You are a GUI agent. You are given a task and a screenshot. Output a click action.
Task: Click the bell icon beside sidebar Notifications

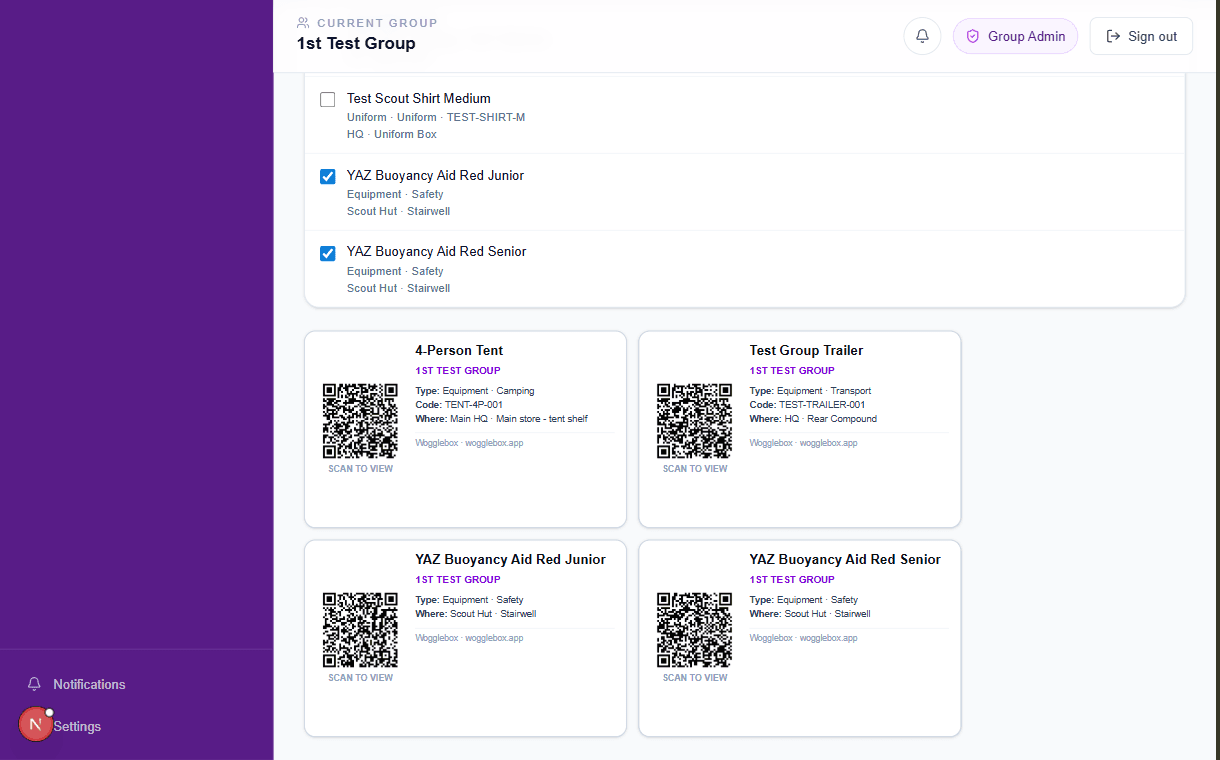coord(35,684)
